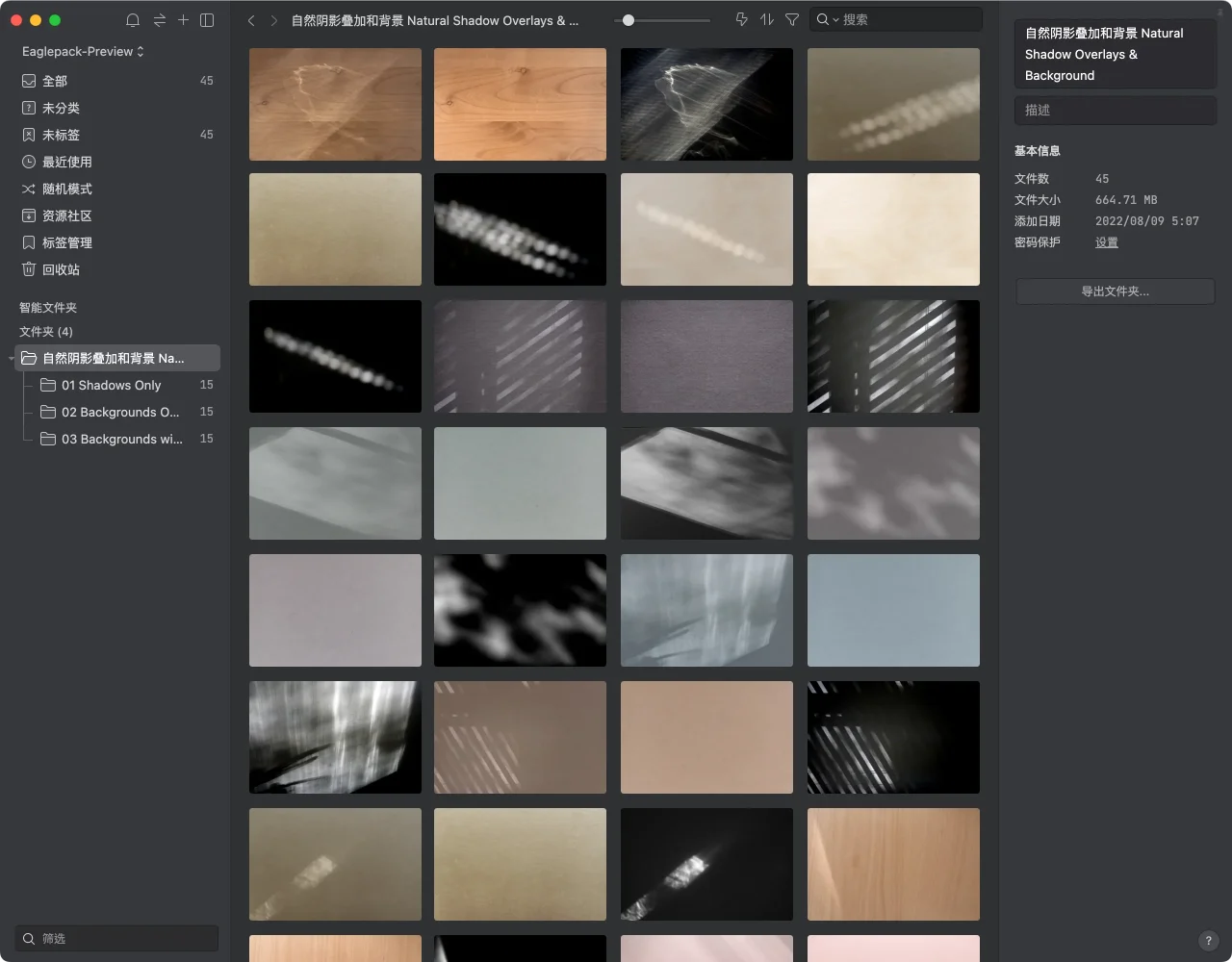The height and width of the screenshot is (962, 1232).
Task: Click the 02 Backgrounds folder icon
Action: tap(48, 412)
